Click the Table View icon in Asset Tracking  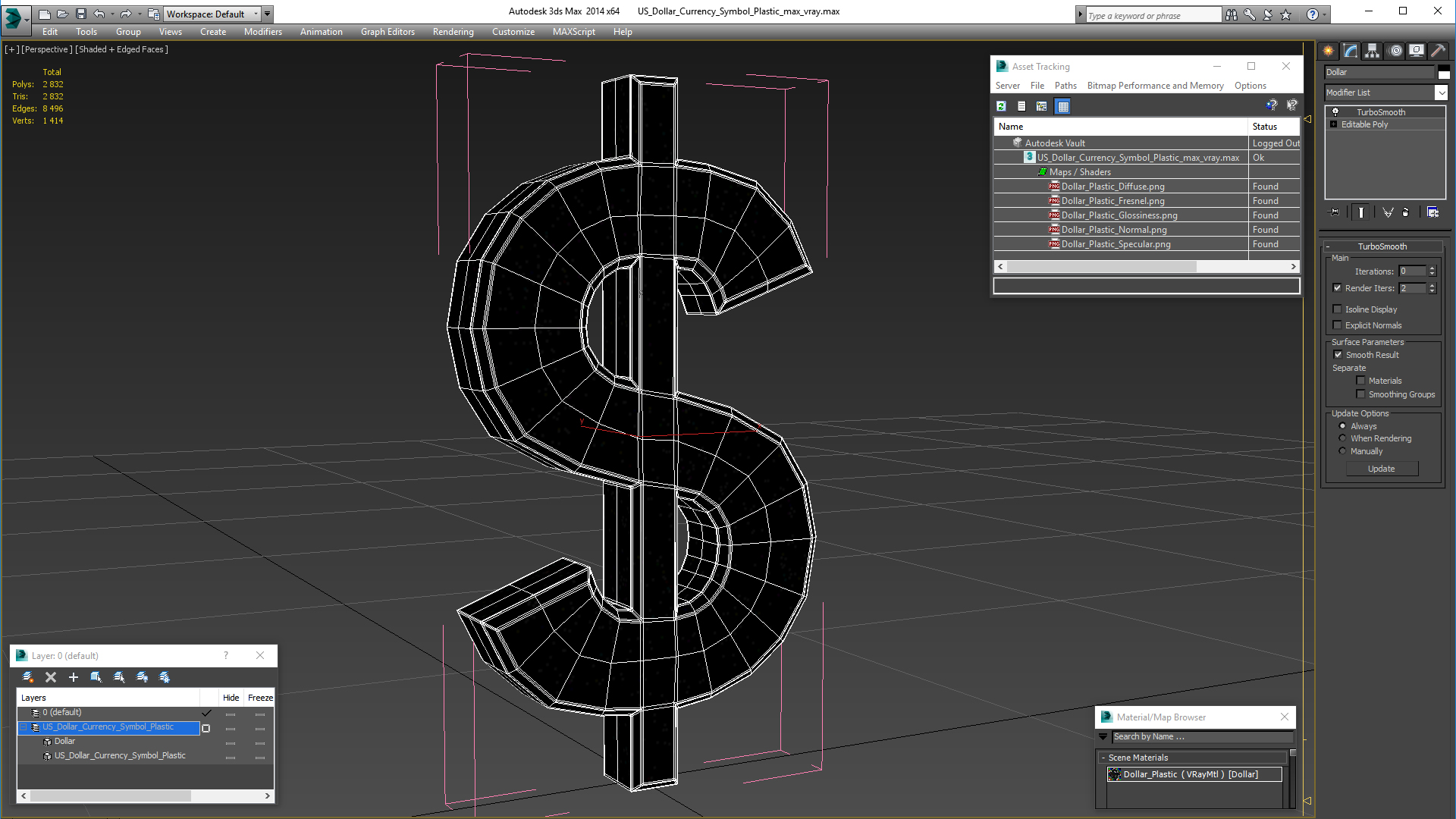click(1062, 106)
